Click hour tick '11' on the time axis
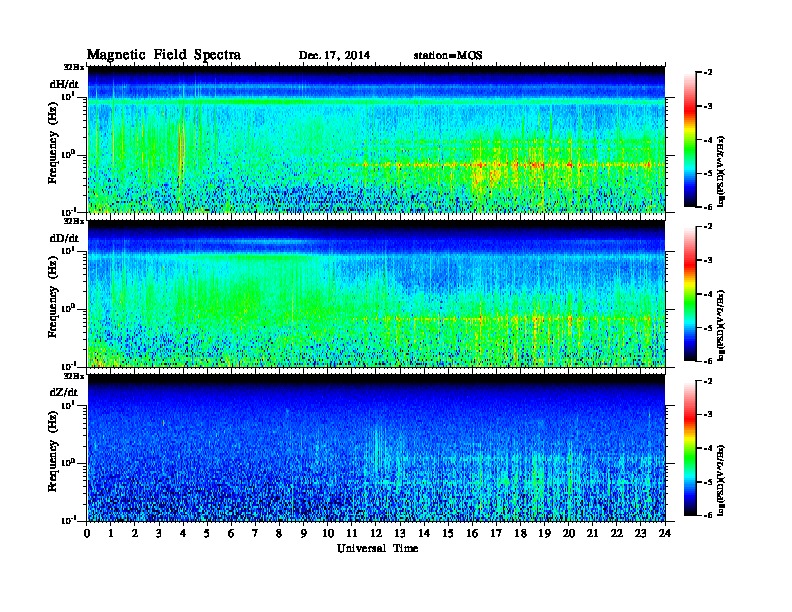The image size is (792, 612). [x=352, y=534]
